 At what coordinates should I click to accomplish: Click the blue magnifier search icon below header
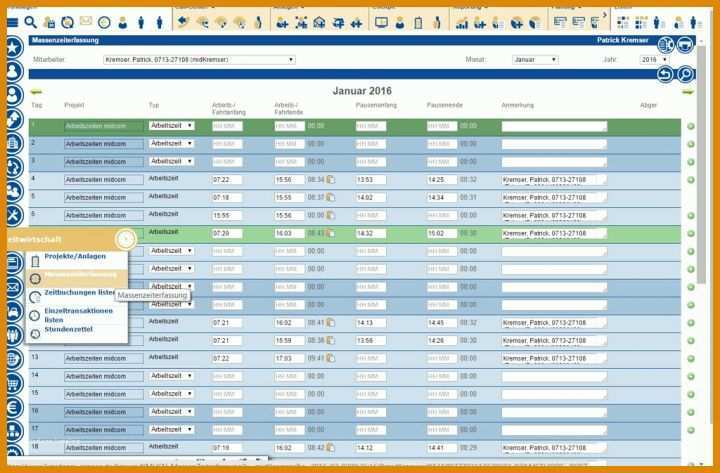(686, 74)
